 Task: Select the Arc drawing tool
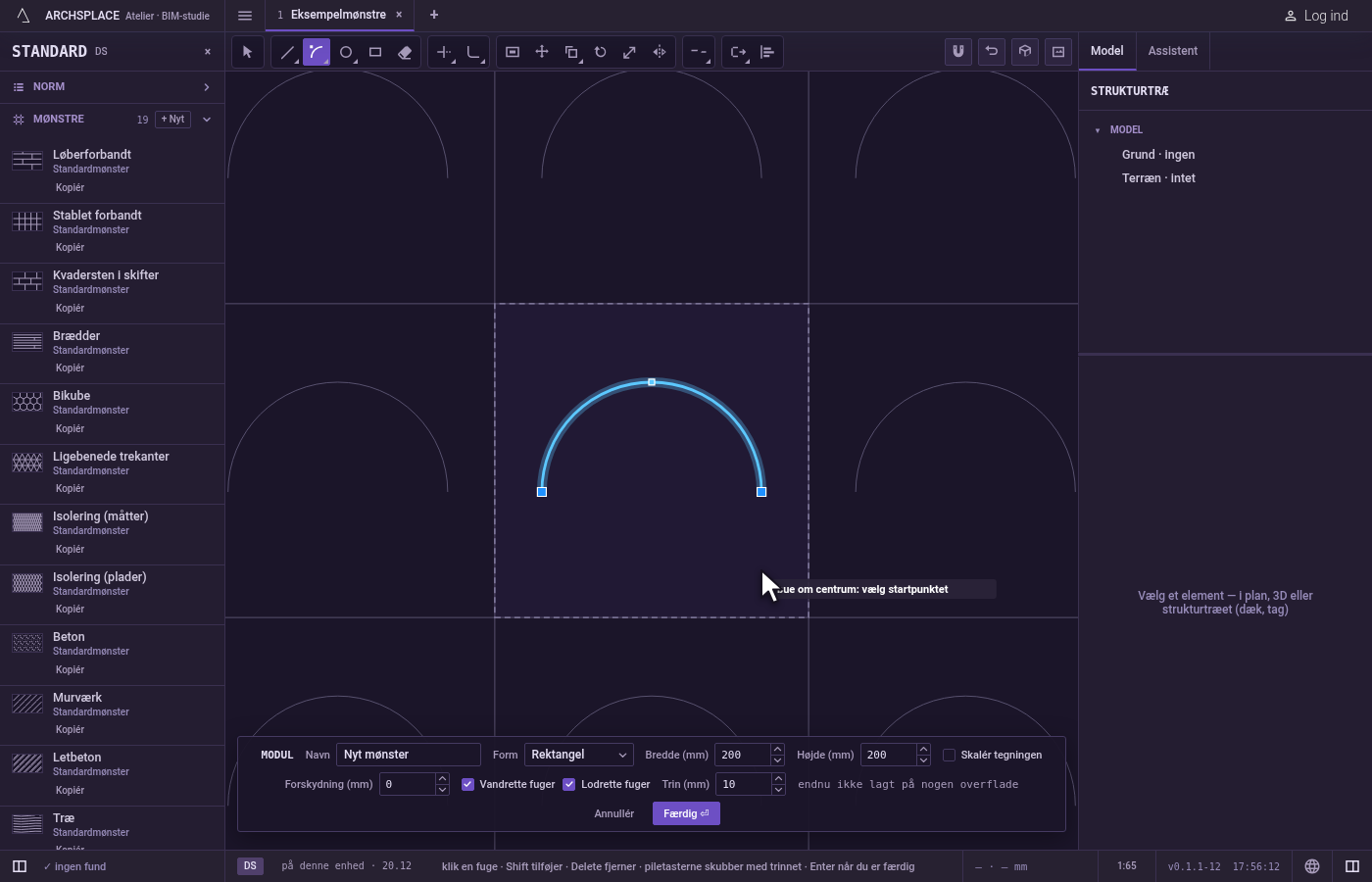point(317,52)
